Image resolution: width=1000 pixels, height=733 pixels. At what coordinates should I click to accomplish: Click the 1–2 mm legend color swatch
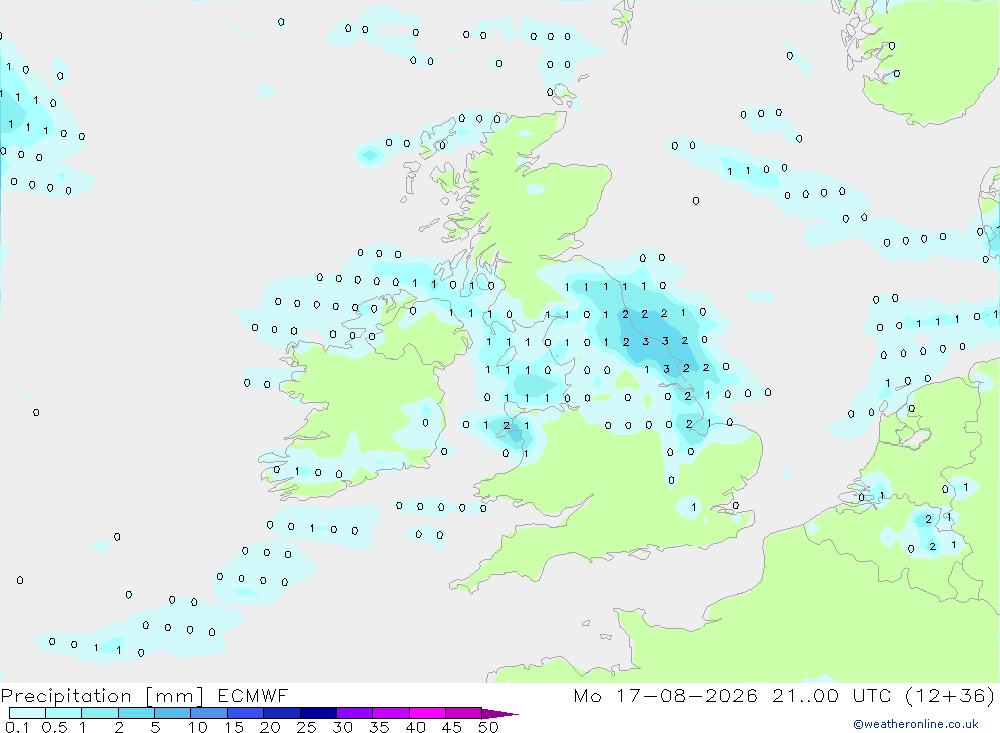point(100,713)
